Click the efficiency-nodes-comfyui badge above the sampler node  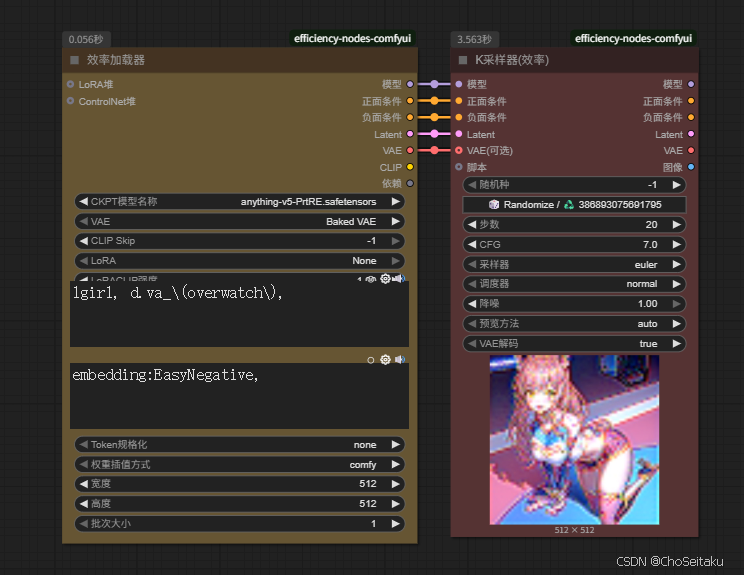(x=633, y=38)
